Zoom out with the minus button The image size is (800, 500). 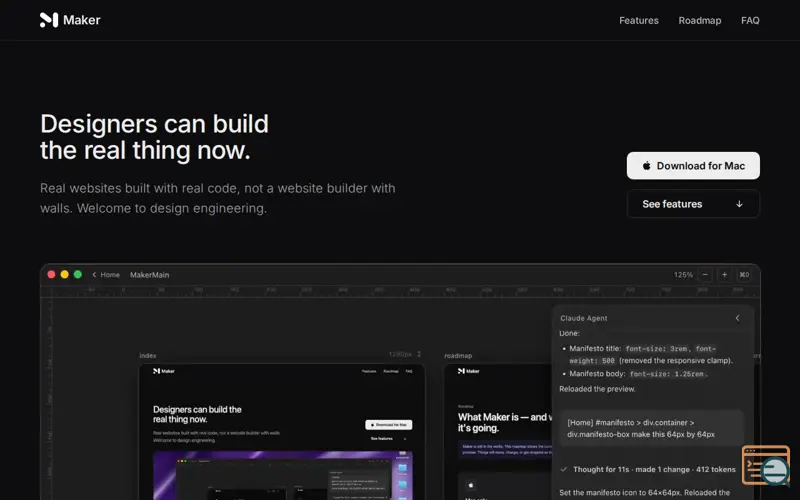pyautogui.click(x=705, y=274)
